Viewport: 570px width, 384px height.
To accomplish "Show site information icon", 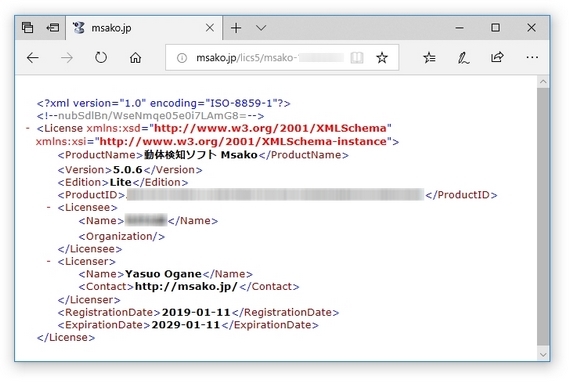I will click(182, 57).
